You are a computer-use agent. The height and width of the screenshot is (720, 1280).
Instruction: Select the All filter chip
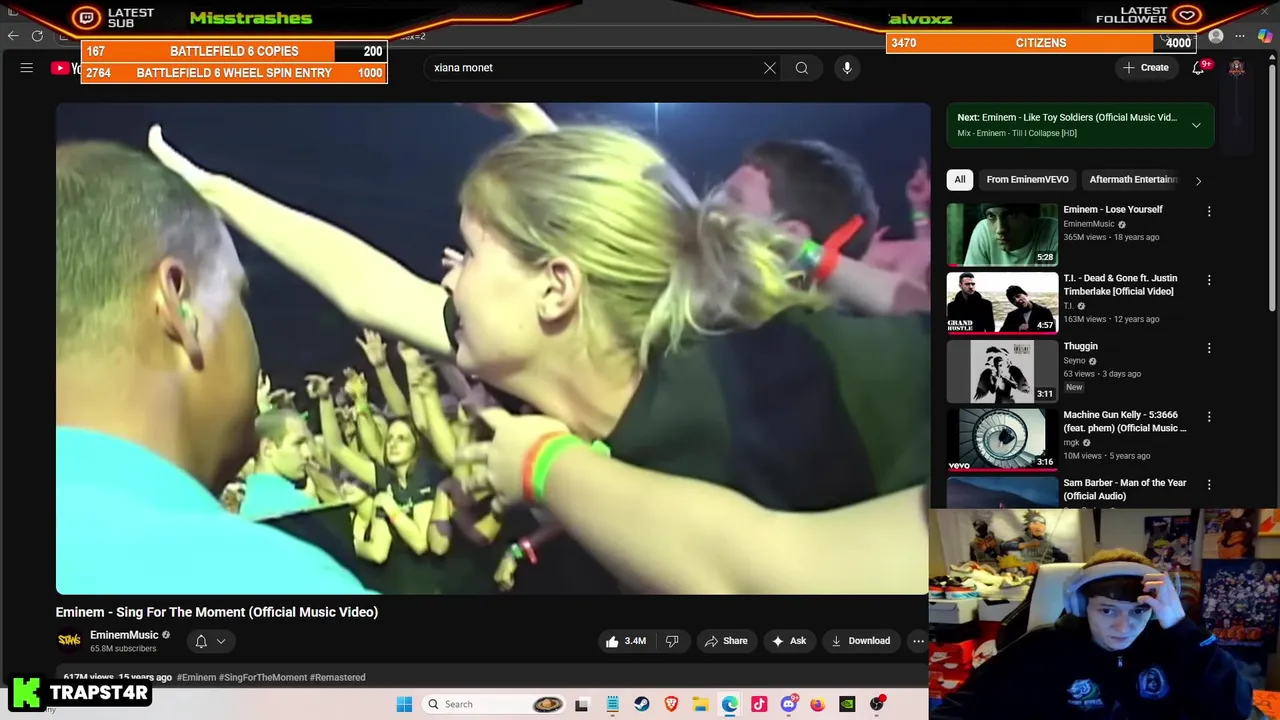tap(960, 180)
